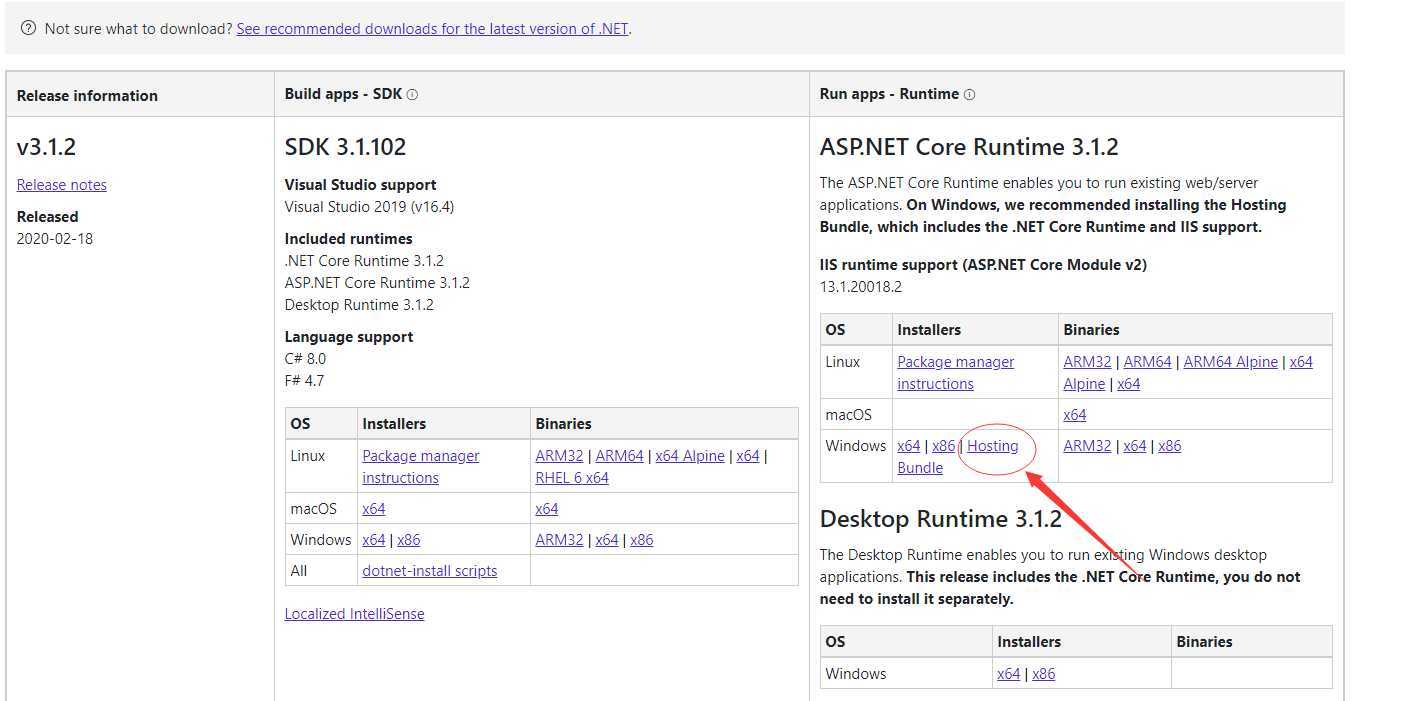Download the SDK Windows x64 installer
This screenshot has height=701, width=1408.
click(374, 540)
